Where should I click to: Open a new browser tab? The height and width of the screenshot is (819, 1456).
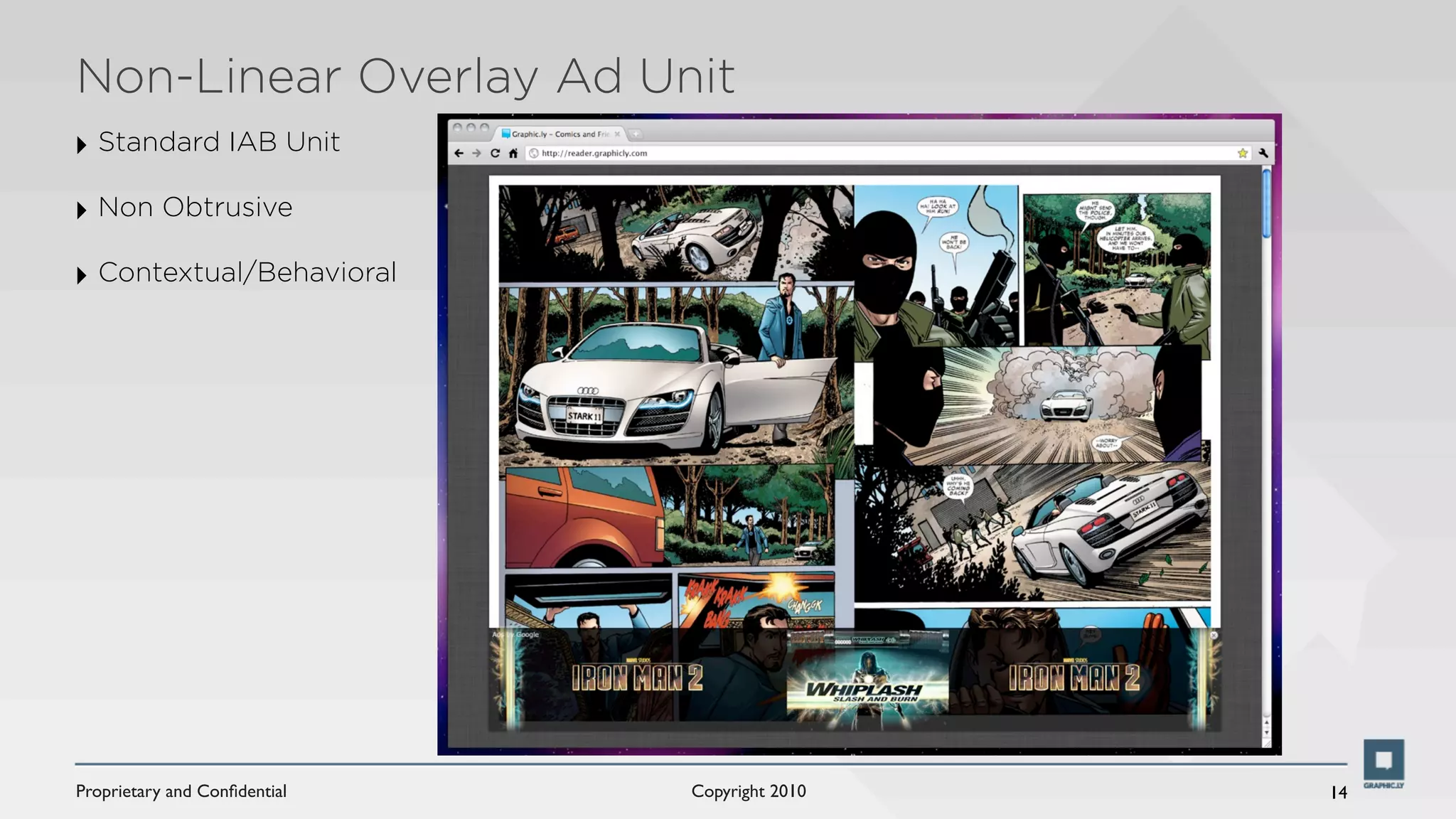(x=636, y=134)
